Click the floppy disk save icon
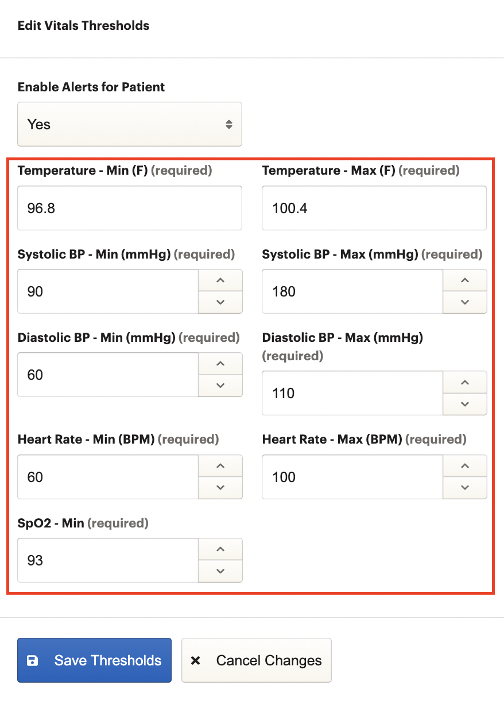Image resolution: width=504 pixels, height=702 pixels. coord(33,660)
